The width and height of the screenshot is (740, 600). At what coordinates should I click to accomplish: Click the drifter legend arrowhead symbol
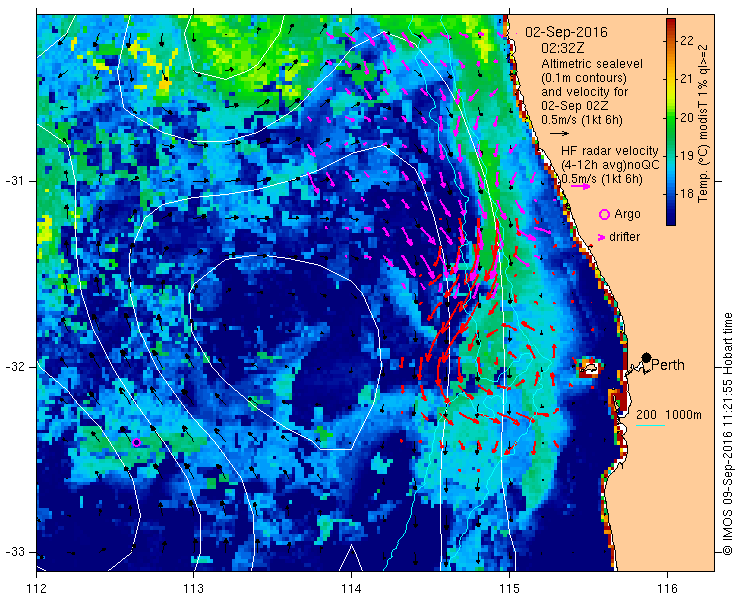pos(602,237)
